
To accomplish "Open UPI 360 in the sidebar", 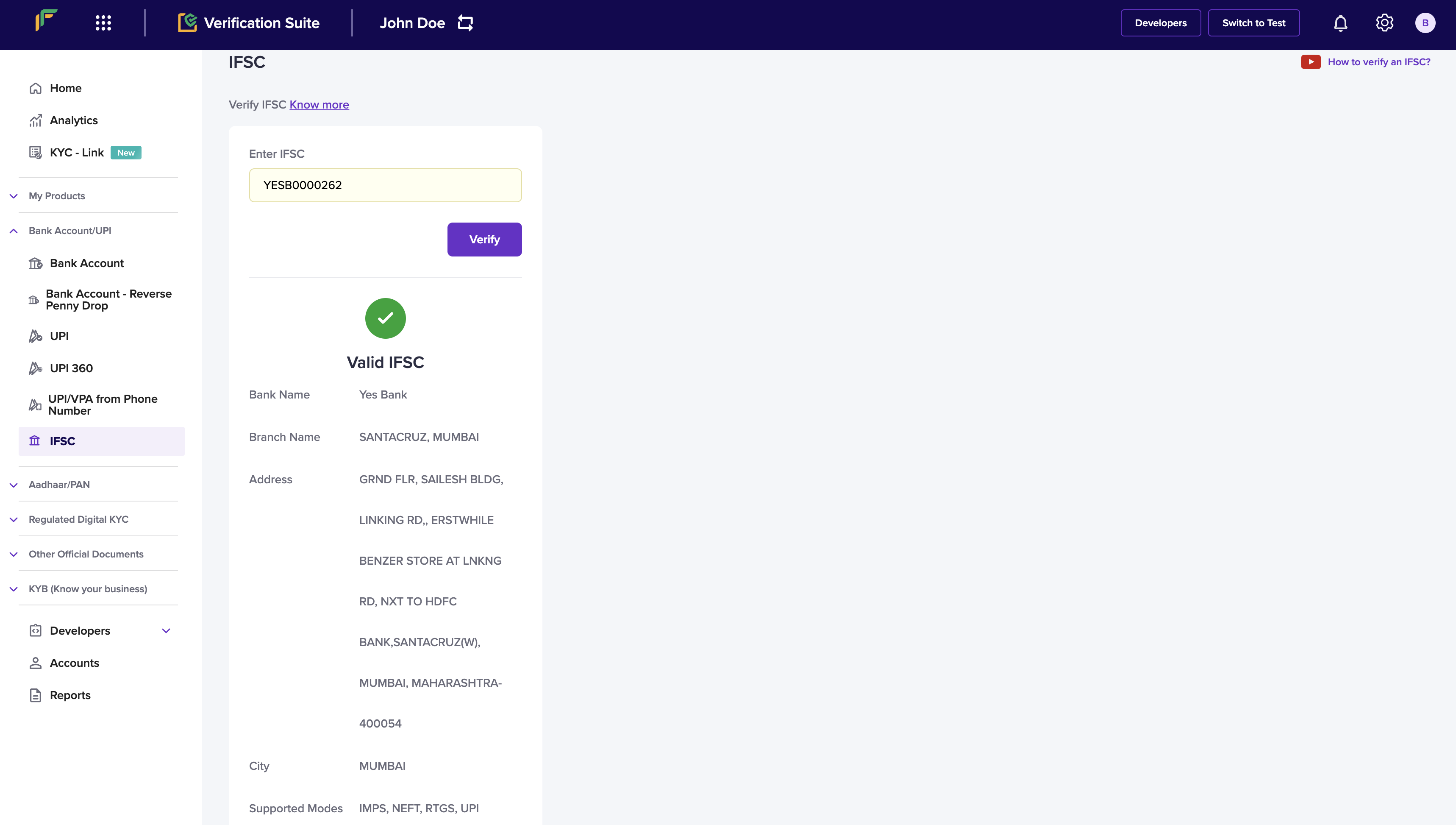I will [x=71, y=368].
